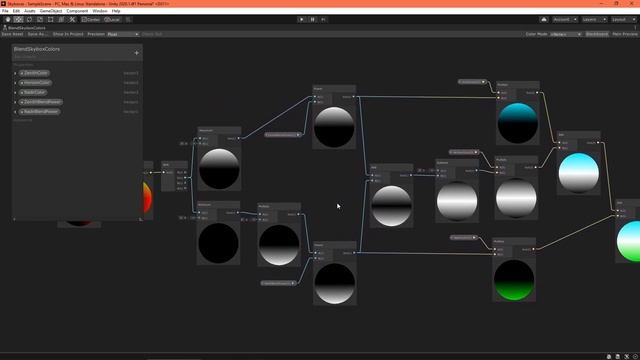
Task: Open the Account dropdown
Action: point(565,20)
